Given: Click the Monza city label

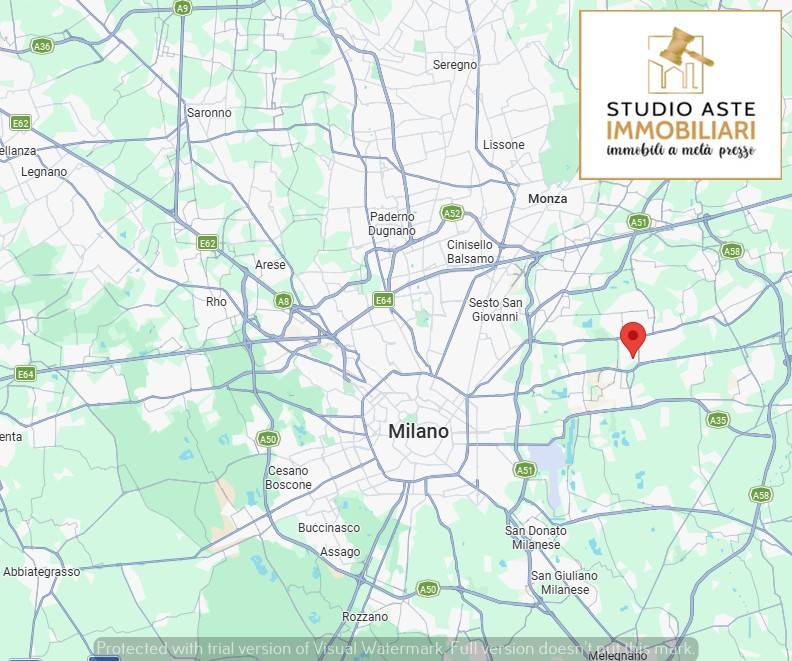Looking at the screenshot, I should click(548, 198).
